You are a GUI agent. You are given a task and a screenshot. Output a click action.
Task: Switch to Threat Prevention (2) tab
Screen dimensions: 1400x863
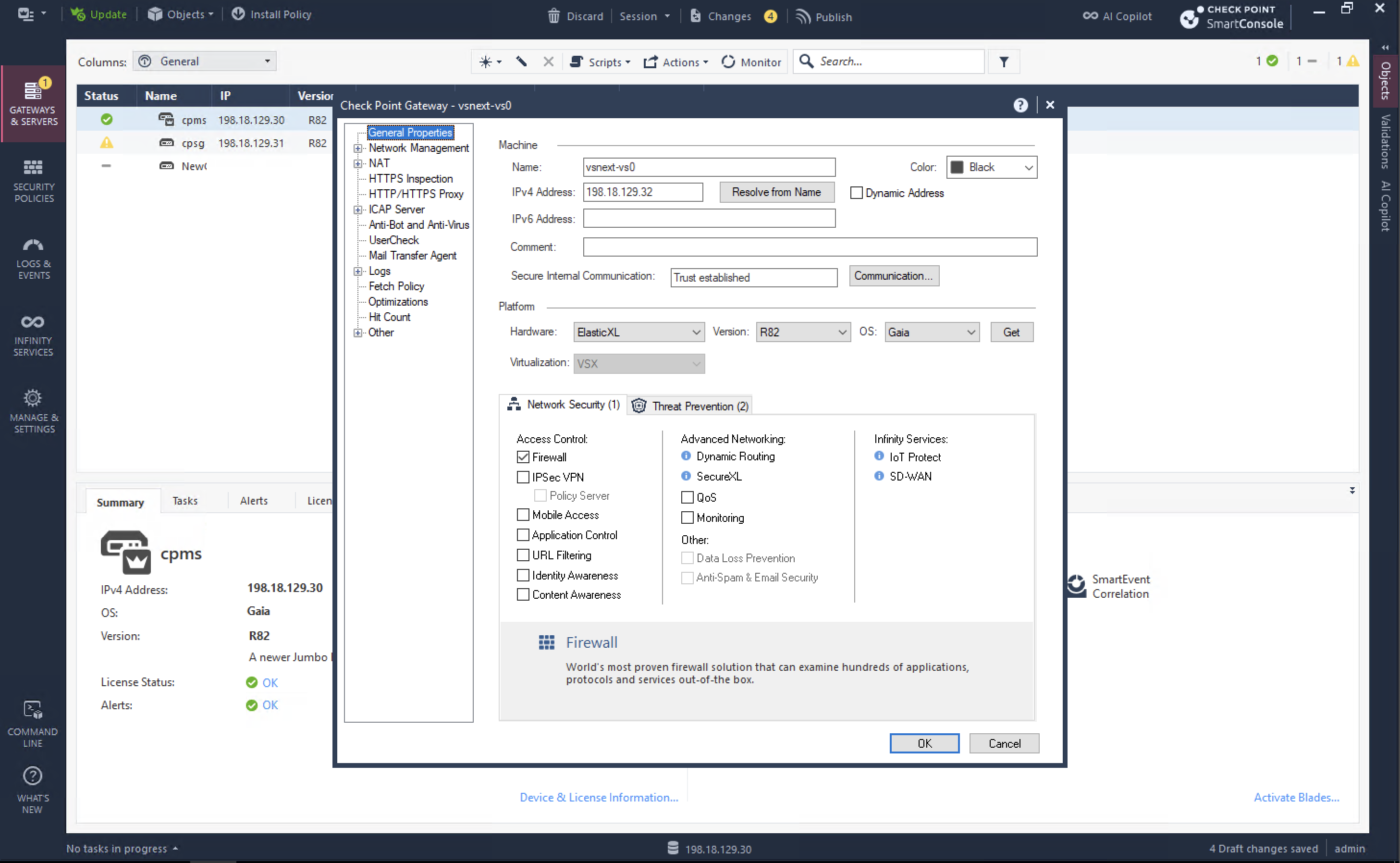pos(690,406)
